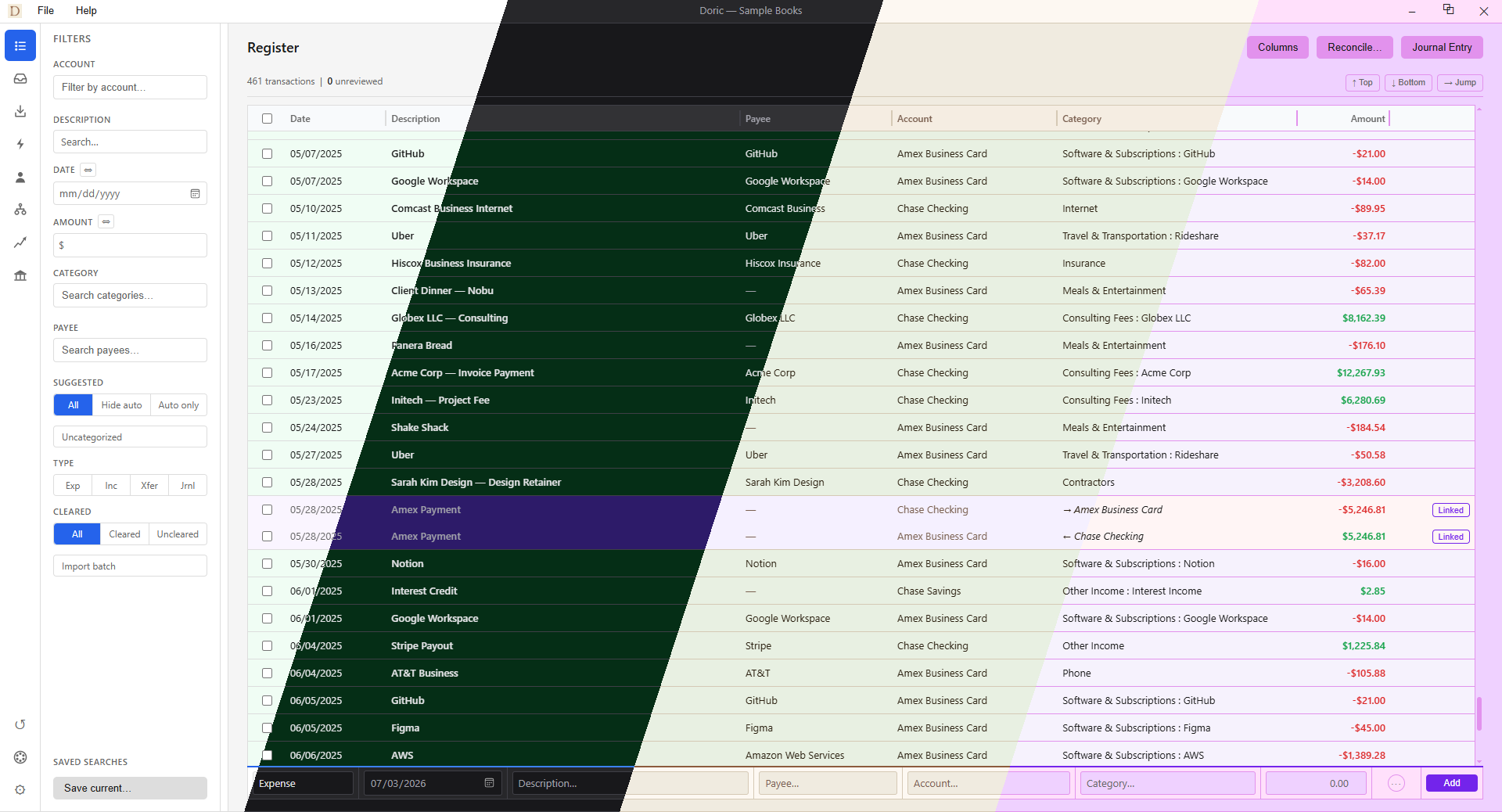Select the Uncleared filter tab
Image resolution: width=1502 pixels, height=812 pixels.
tap(178, 534)
